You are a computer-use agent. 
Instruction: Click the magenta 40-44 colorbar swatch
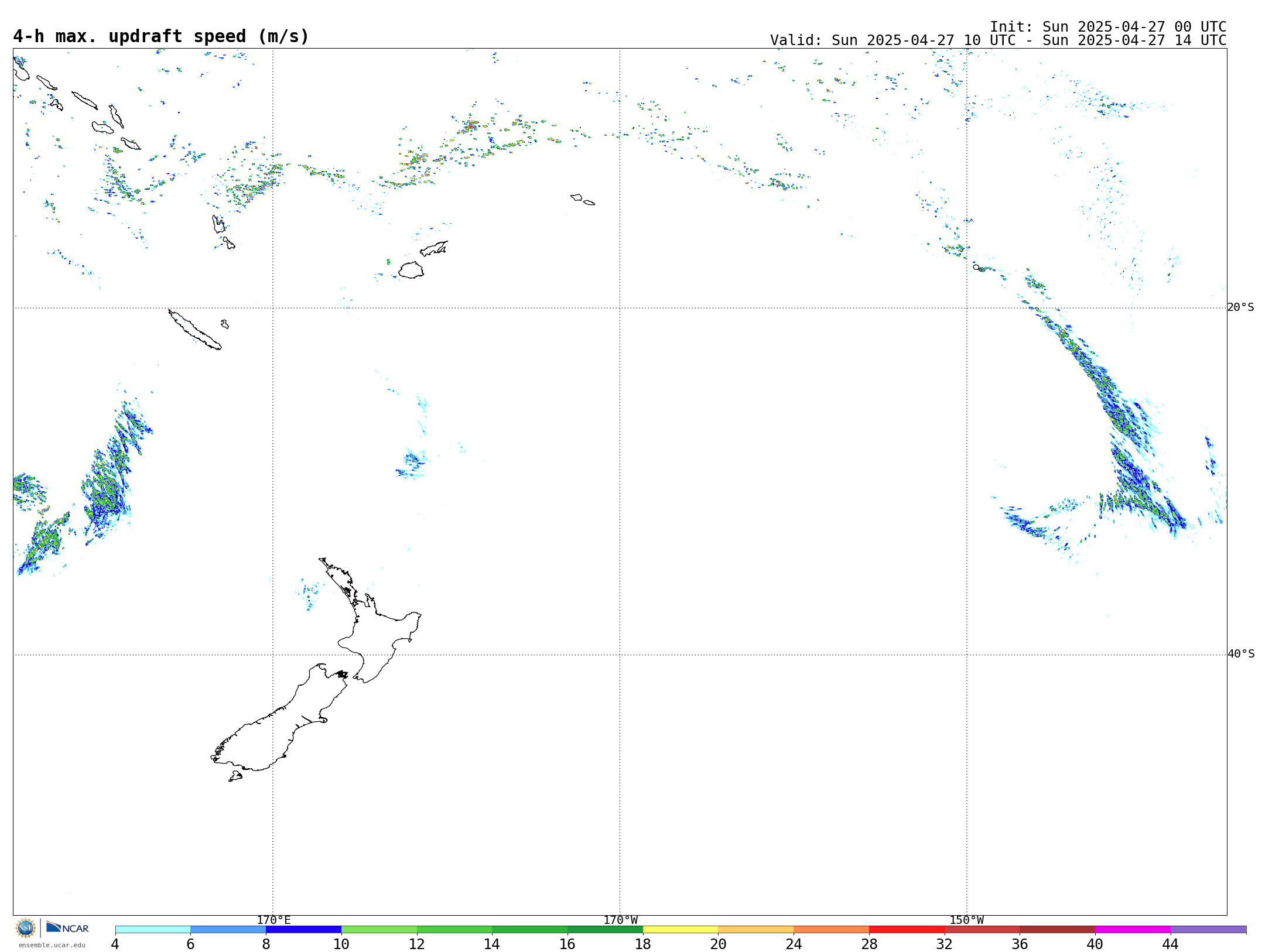pos(1133,929)
